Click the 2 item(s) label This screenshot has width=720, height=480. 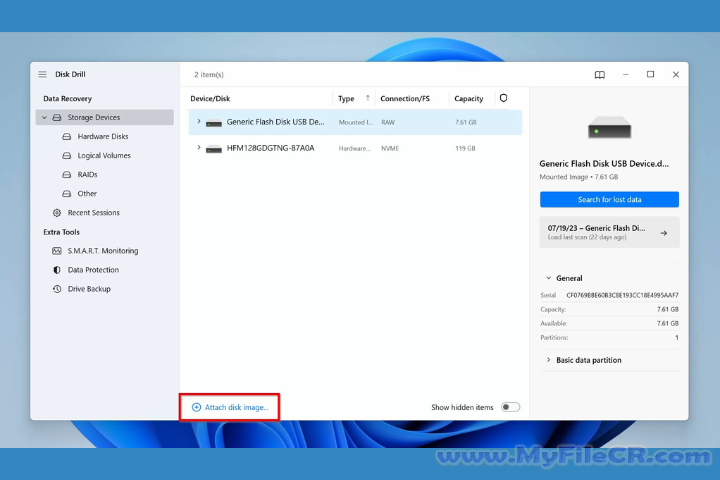coord(209,74)
